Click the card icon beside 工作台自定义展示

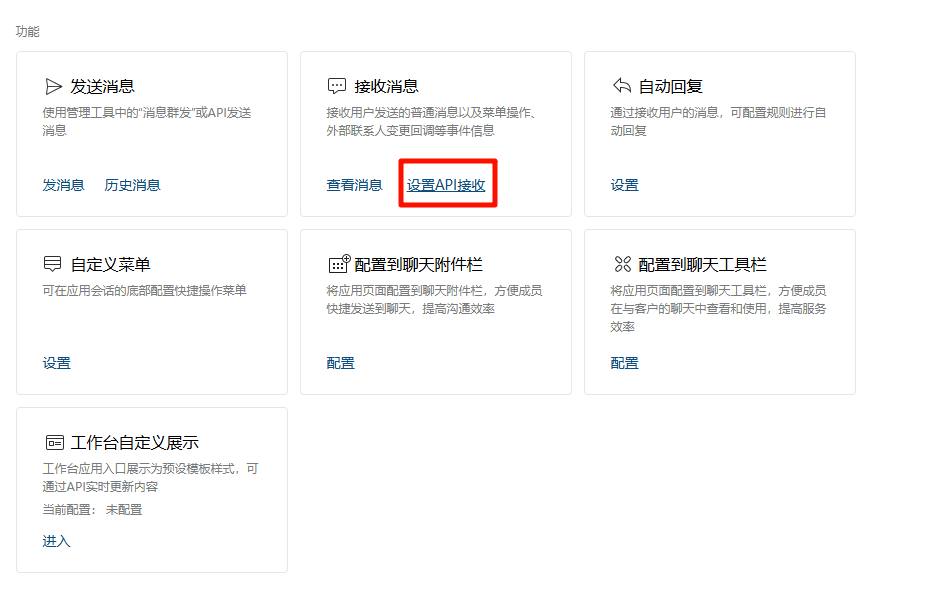[x=54, y=442]
